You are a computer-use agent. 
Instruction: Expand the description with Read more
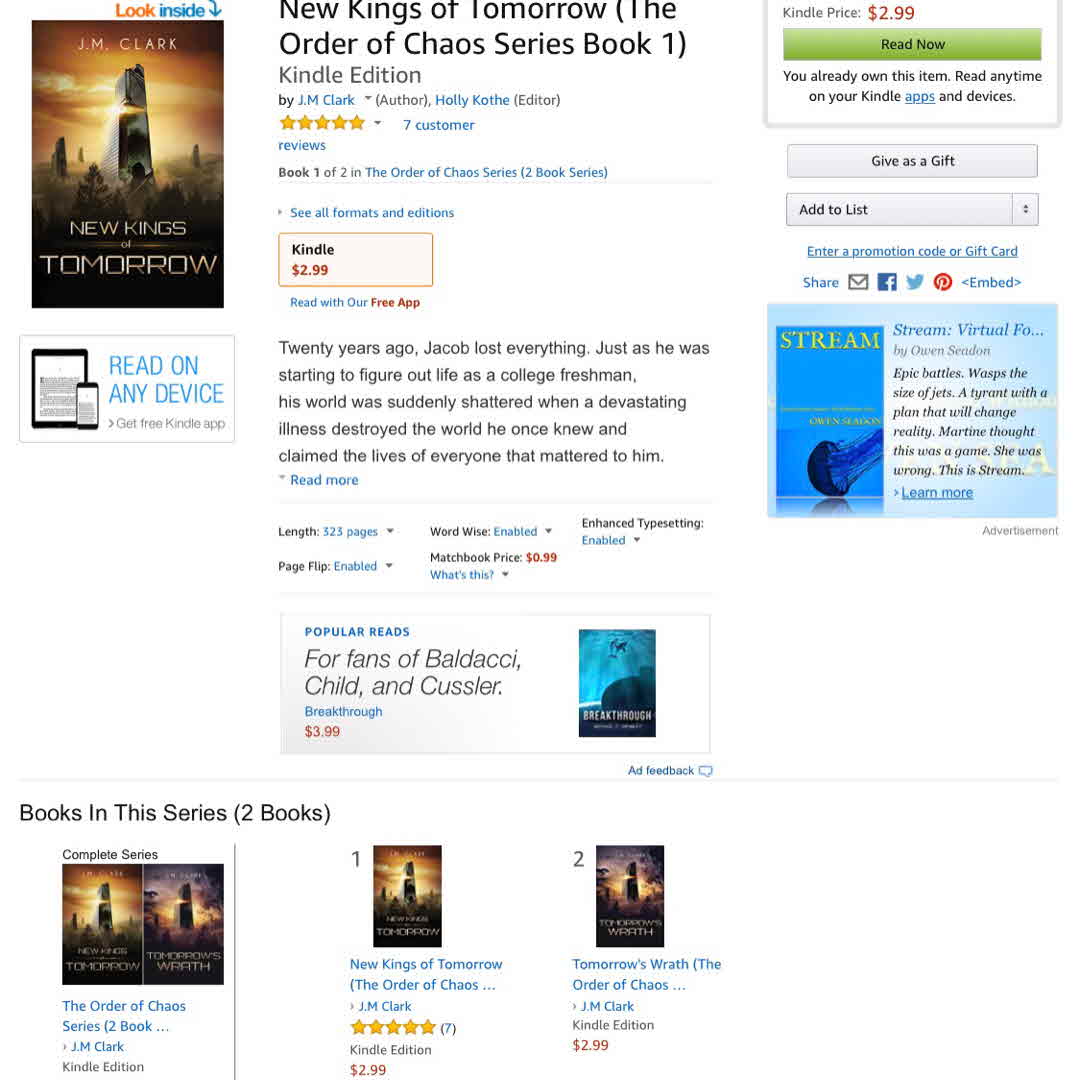(x=324, y=480)
